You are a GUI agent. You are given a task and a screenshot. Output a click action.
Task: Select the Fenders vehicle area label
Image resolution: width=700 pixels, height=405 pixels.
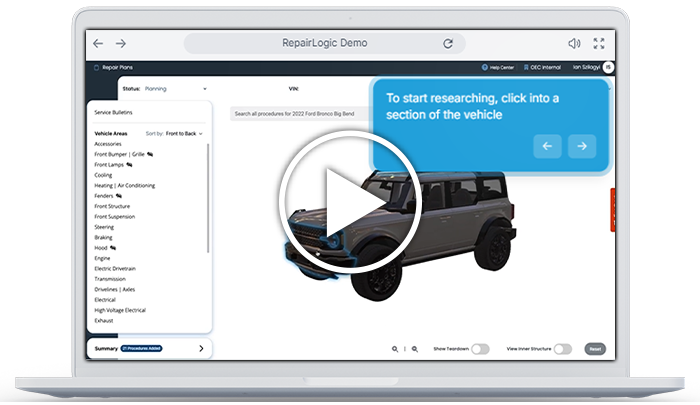pos(104,196)
